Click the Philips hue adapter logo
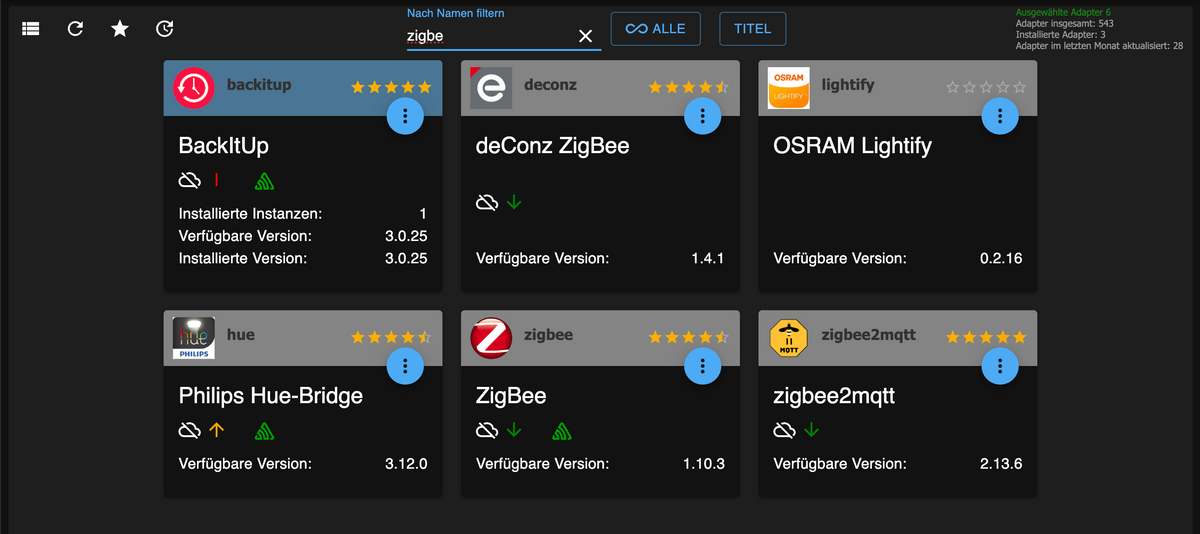1200x534 pixels. [x=194, y=338]
